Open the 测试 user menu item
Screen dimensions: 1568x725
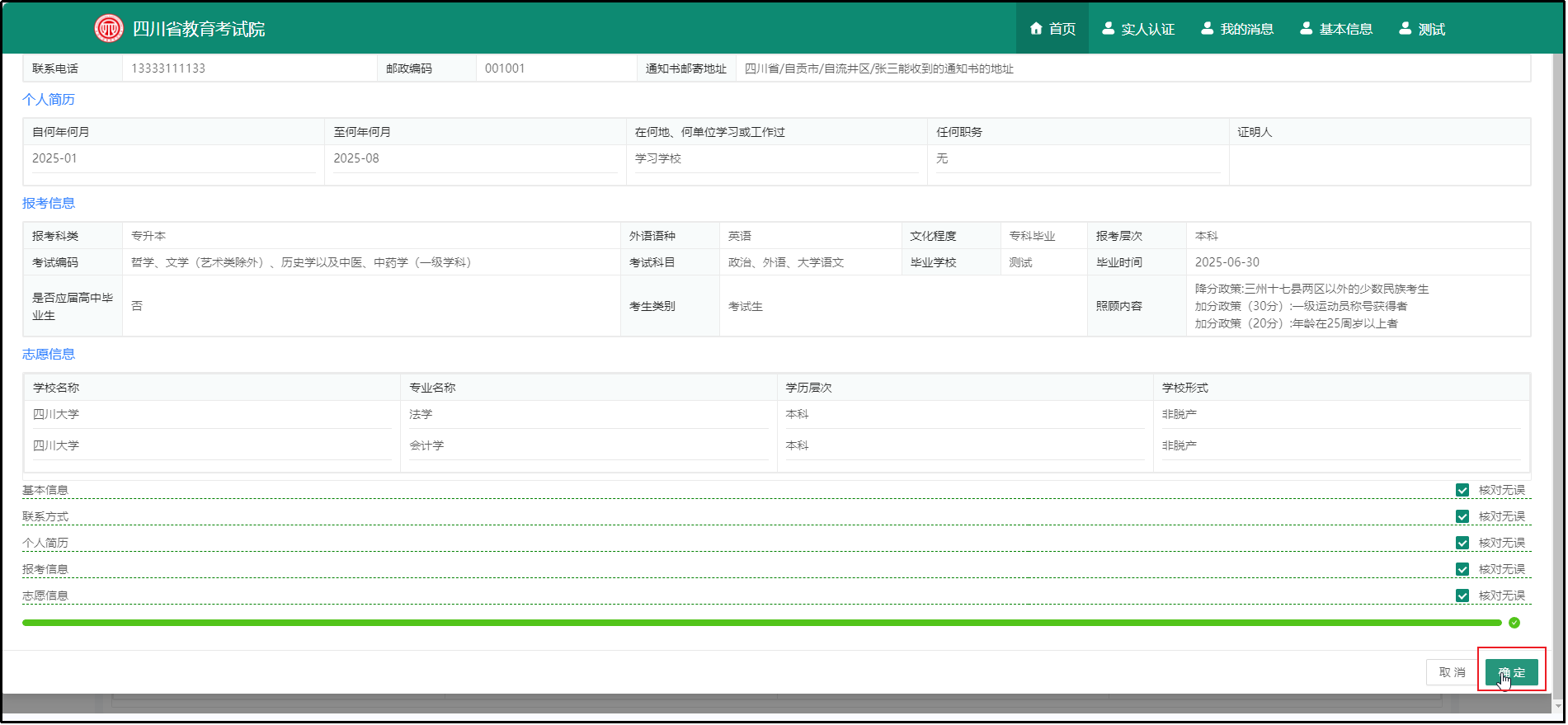[x=1422, y=29]
